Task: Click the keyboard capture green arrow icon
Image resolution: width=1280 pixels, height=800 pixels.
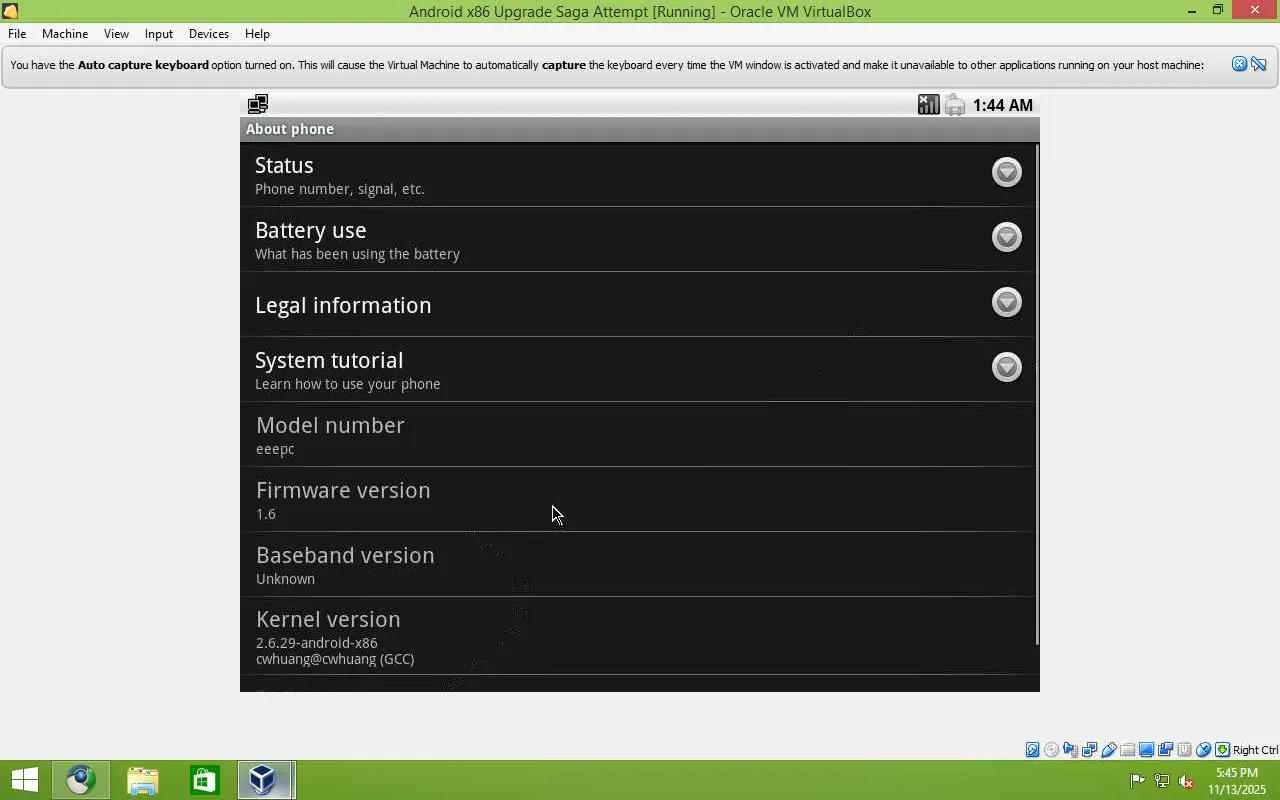Action: tap(1222, 750)
